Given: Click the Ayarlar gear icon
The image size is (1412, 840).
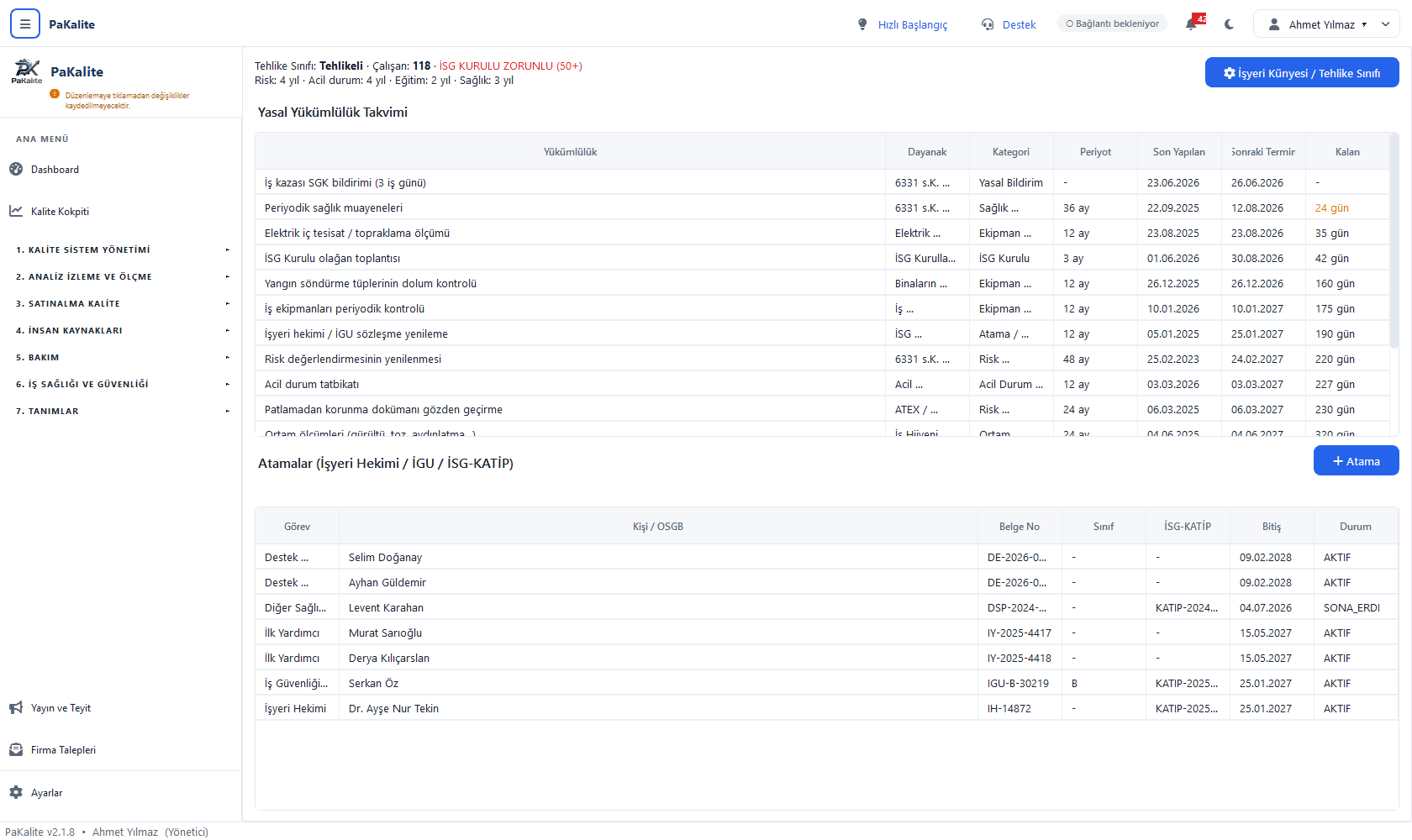Looking at the screenshot, I should [16, 792].
